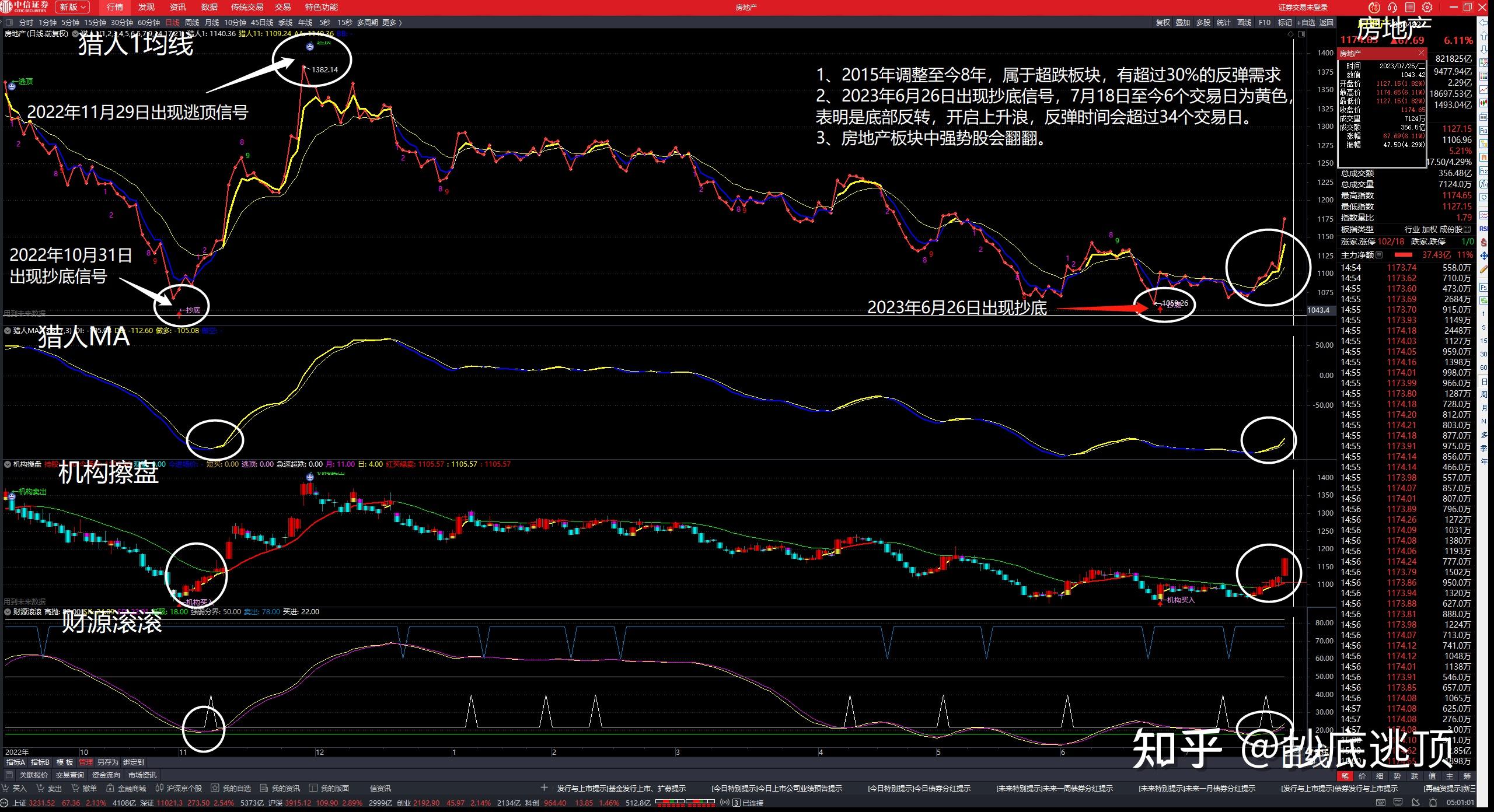Open the 新版 version dropdown
The width and height of the screenshot is (1494, 812).
72,7
